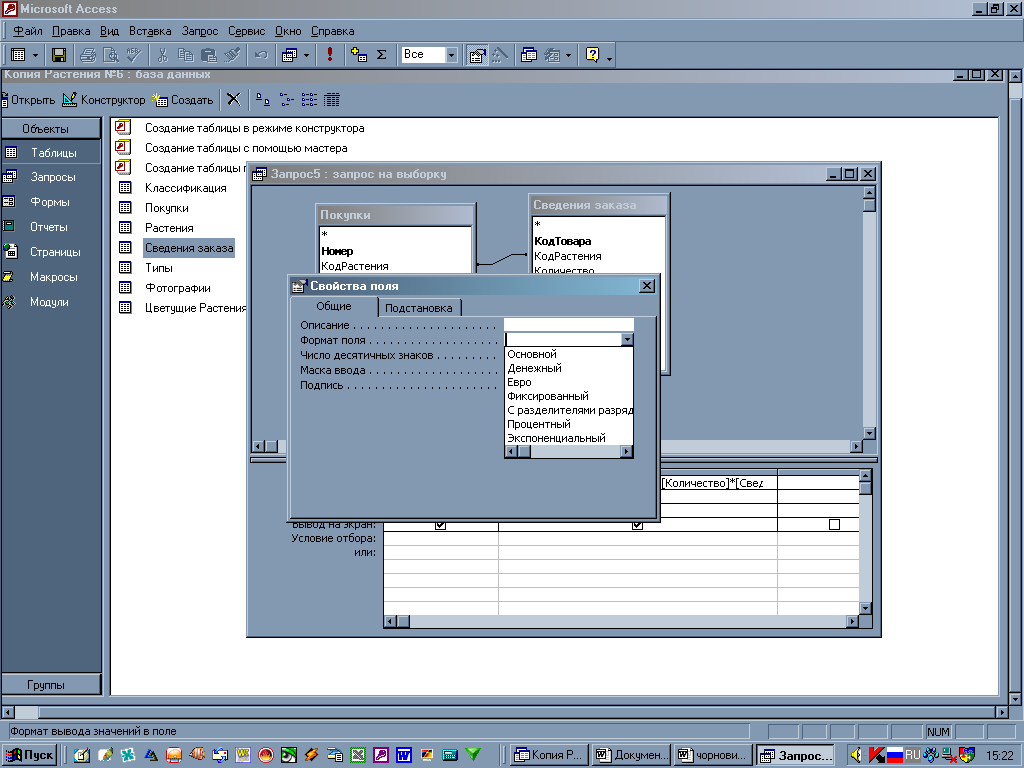Switch to Small Icons view
1024x768 pixels.
286,99
